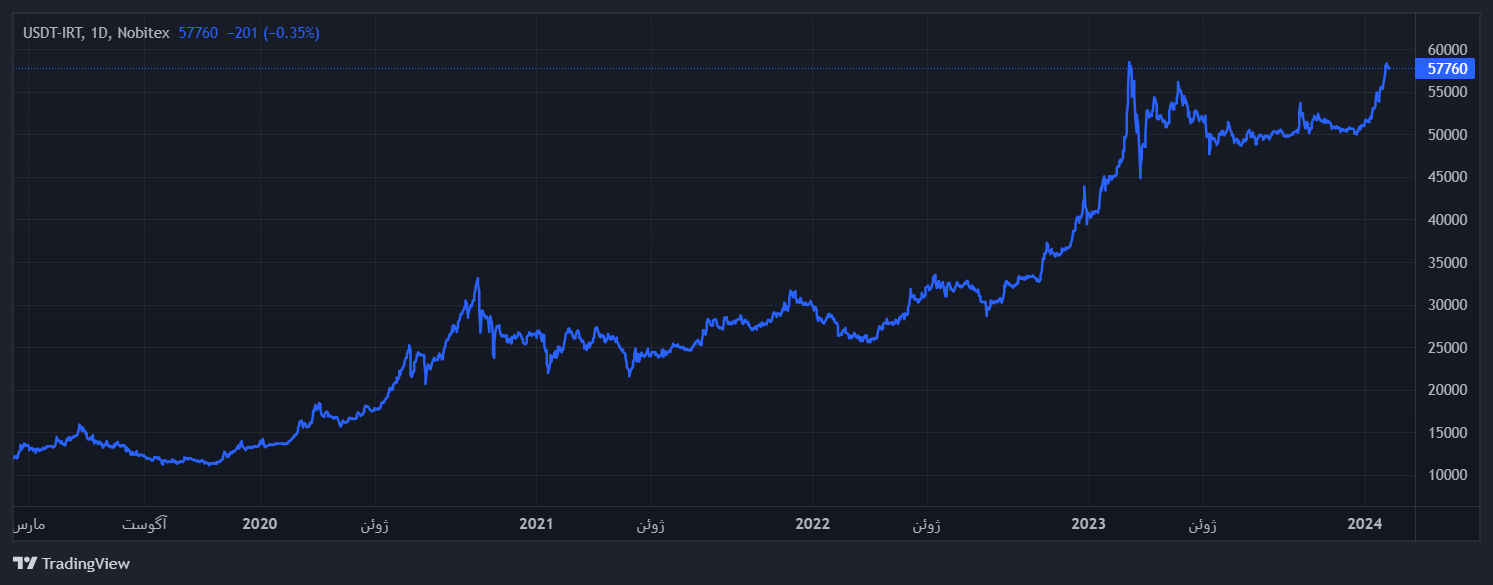
Task: Open the TradingView text link
Action: tap(85, 564)
